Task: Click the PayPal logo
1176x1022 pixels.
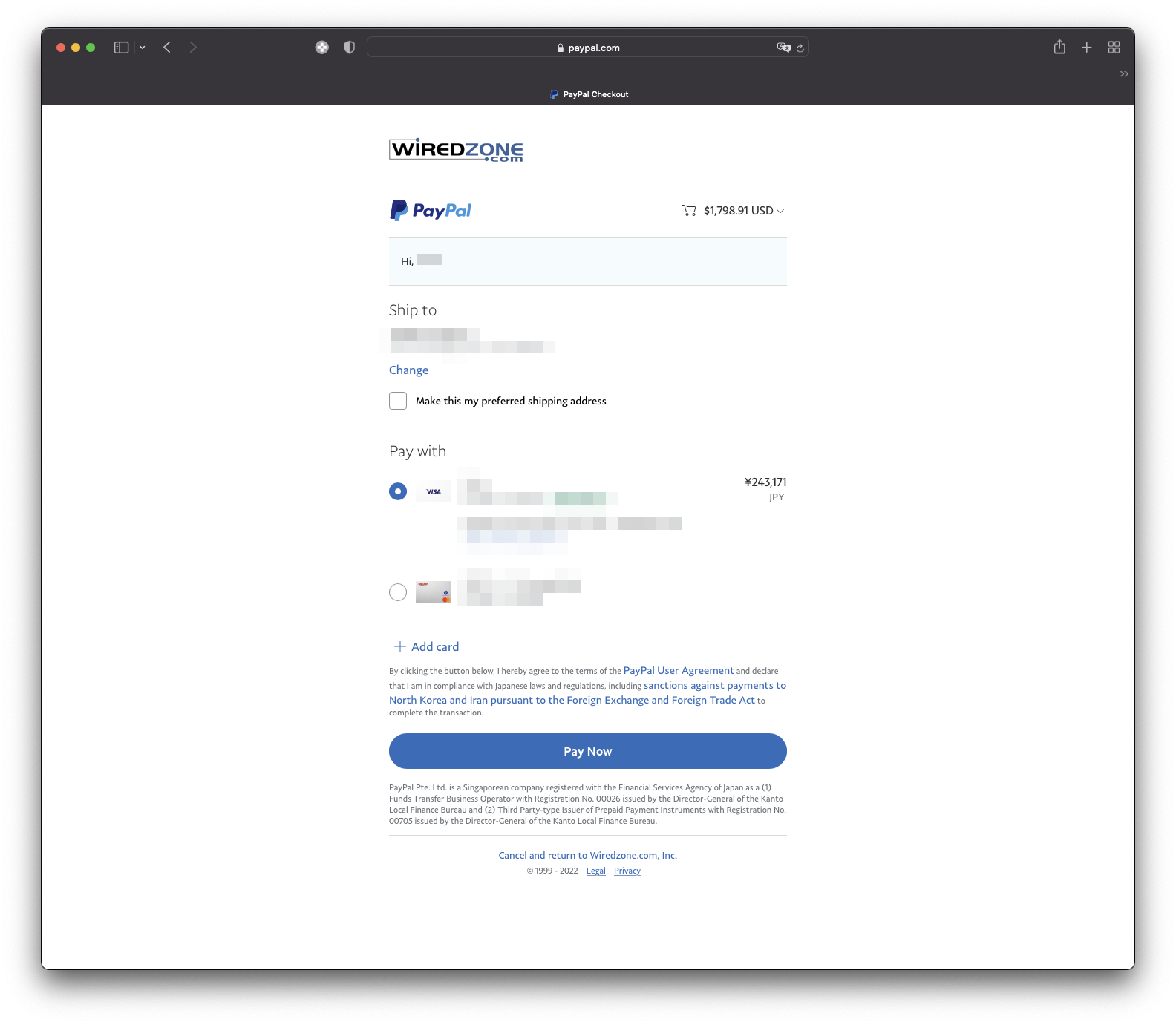Action: point(431,211)
